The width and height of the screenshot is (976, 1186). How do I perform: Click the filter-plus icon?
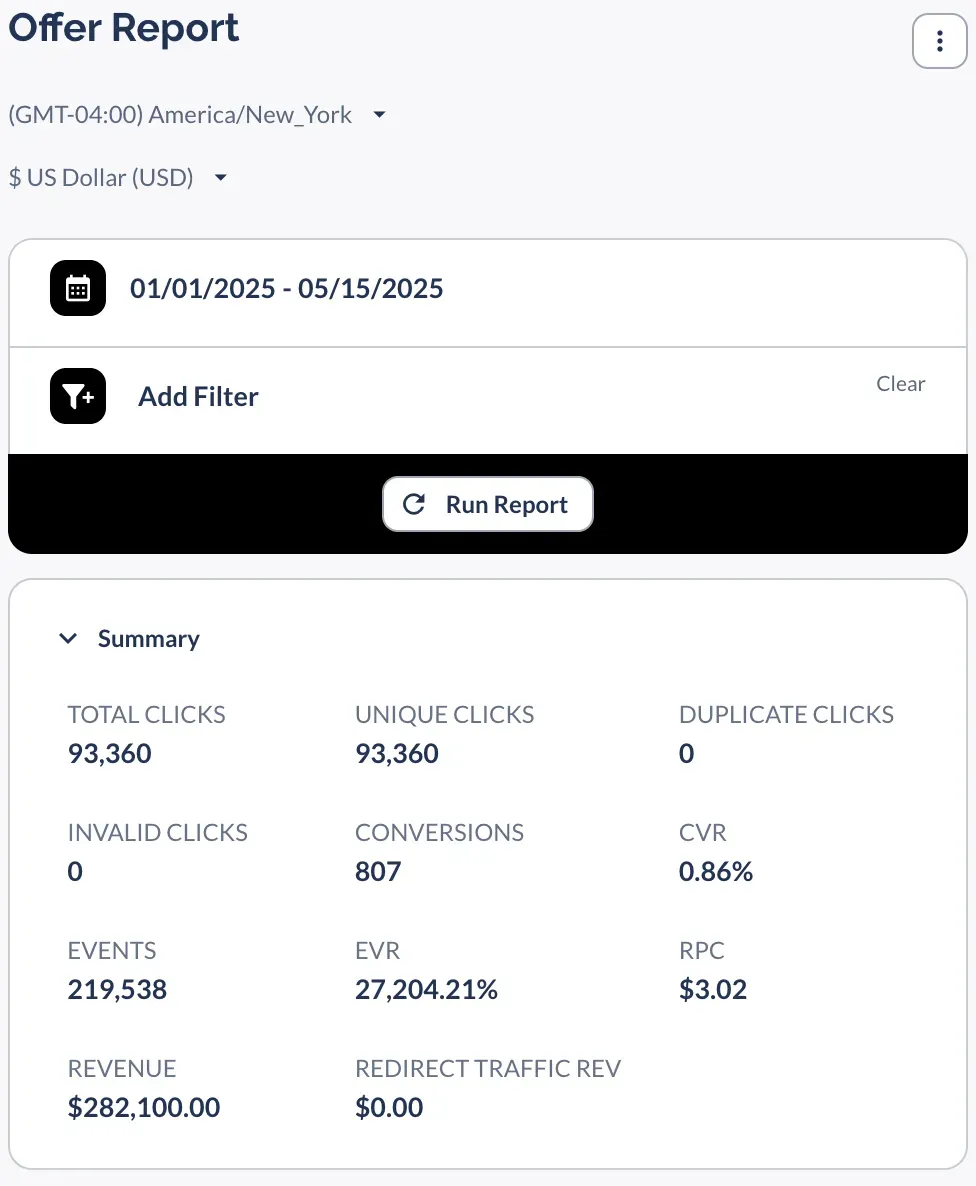tap(78, 396)
